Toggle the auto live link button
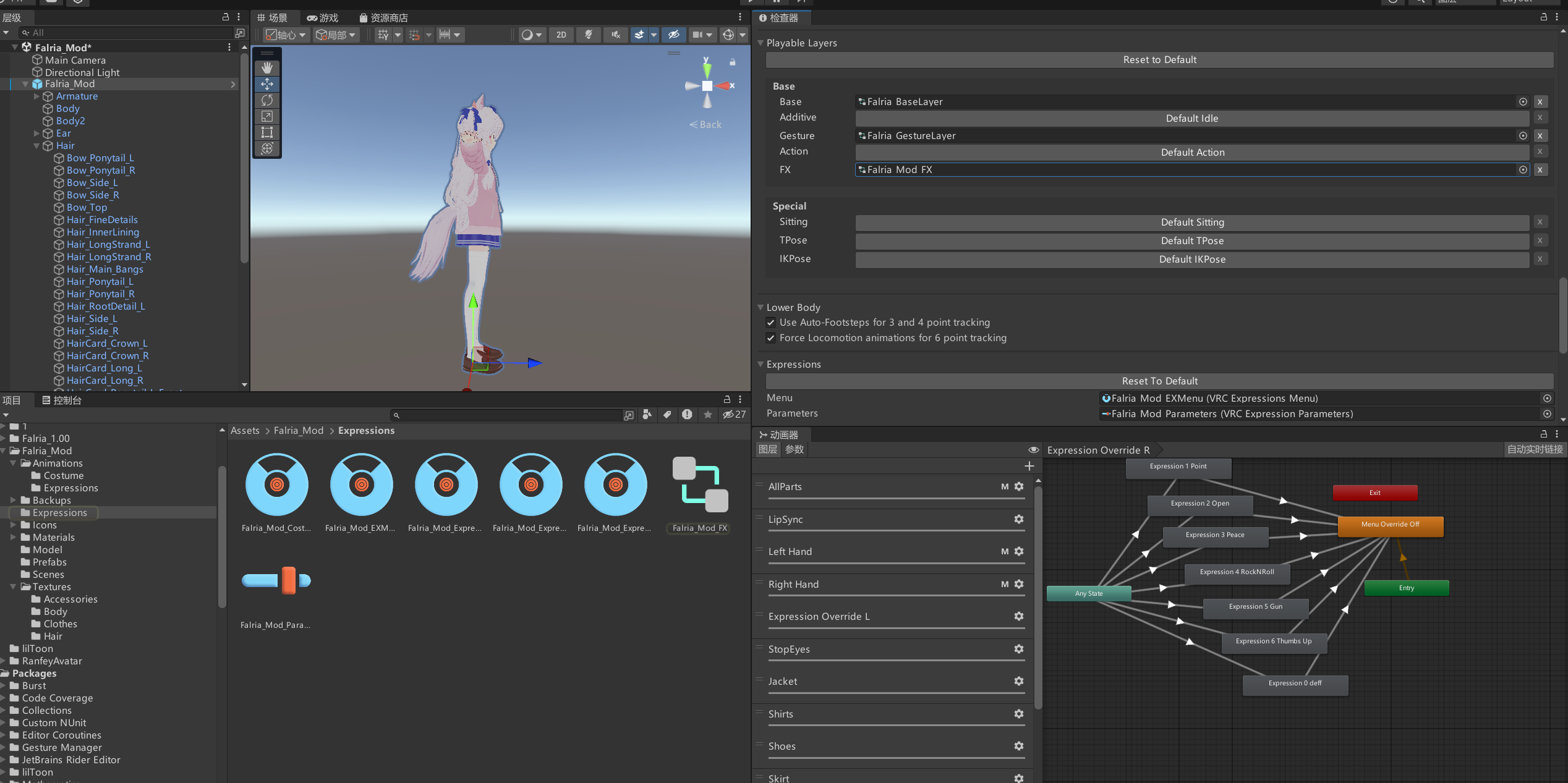 coord(1535,450)
